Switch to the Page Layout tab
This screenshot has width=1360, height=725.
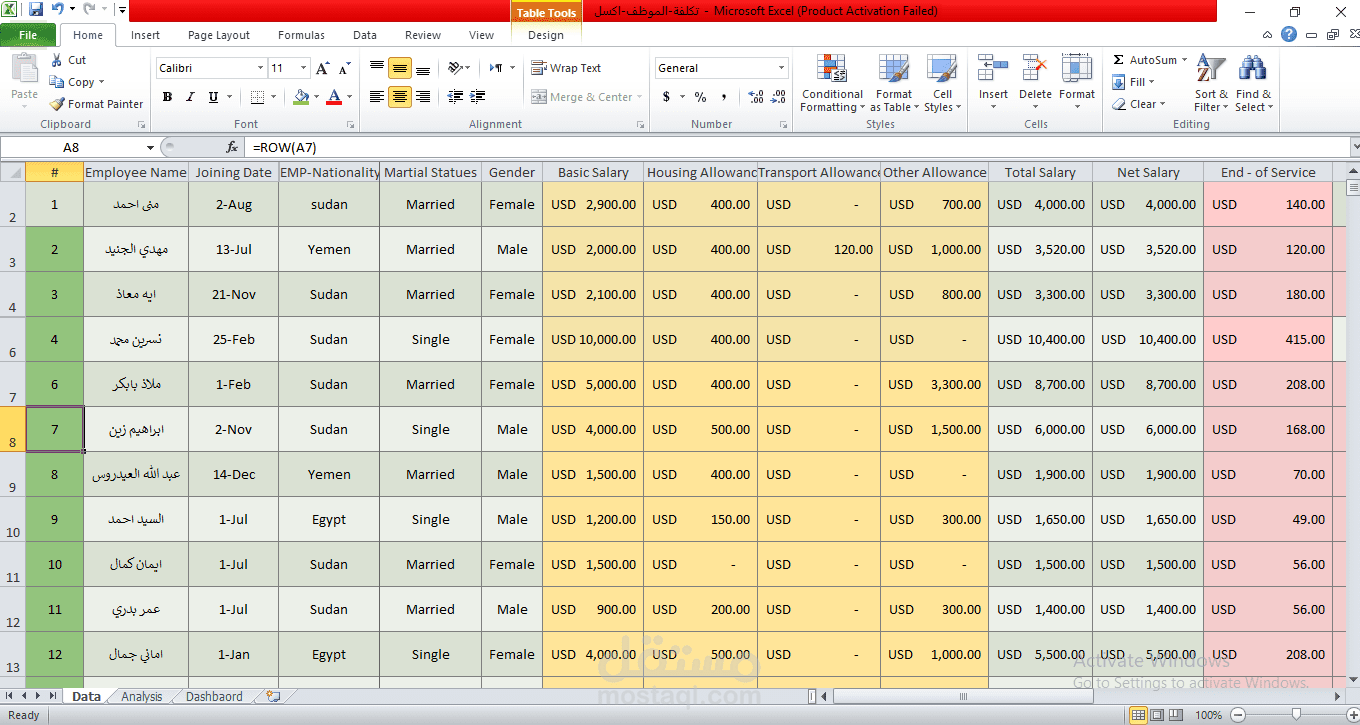coord(219,35)
